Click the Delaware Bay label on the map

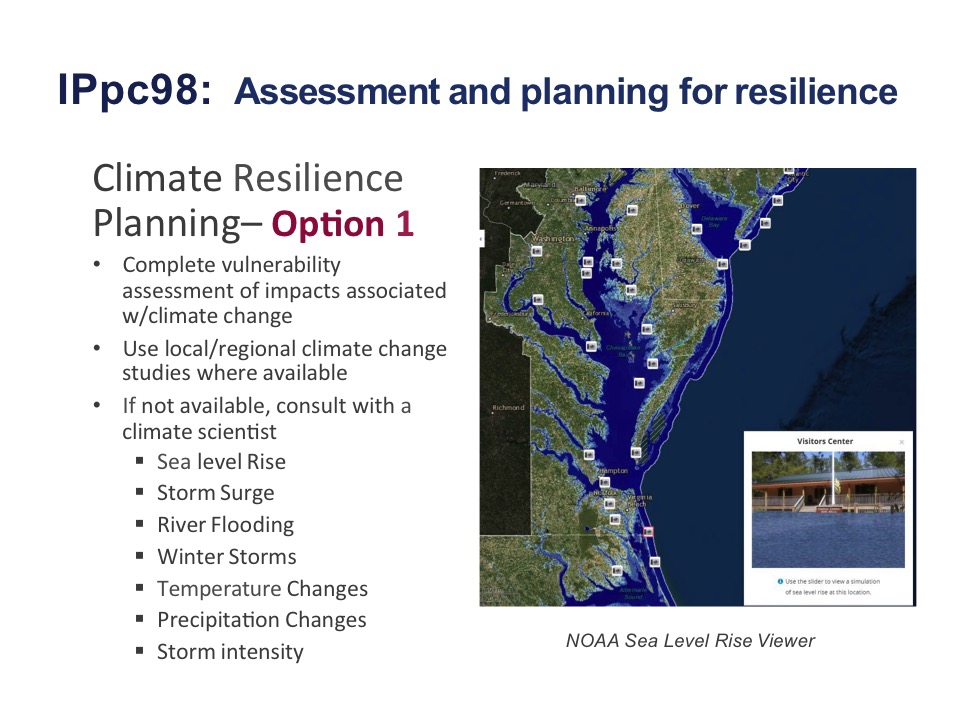[714, 221]
